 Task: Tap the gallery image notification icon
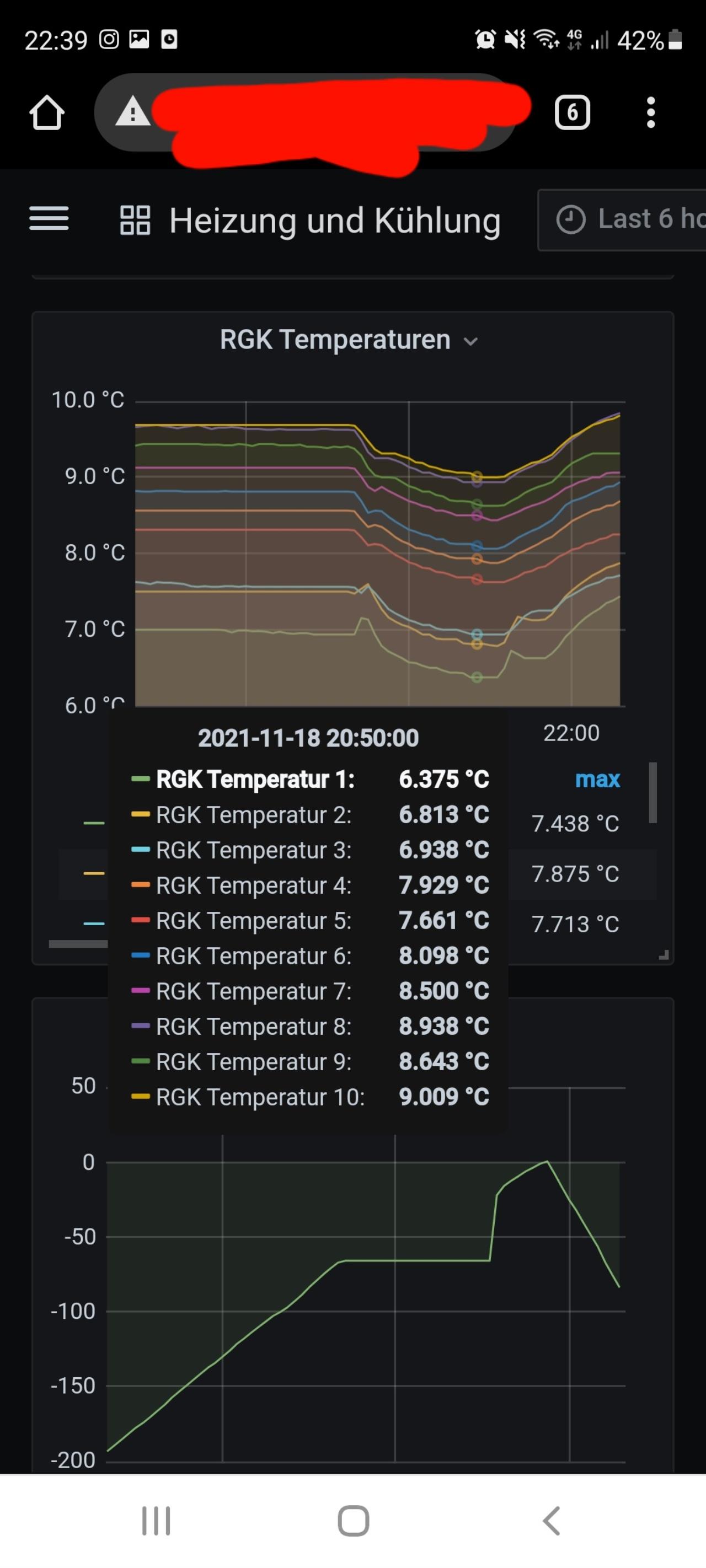click(139, 40)
